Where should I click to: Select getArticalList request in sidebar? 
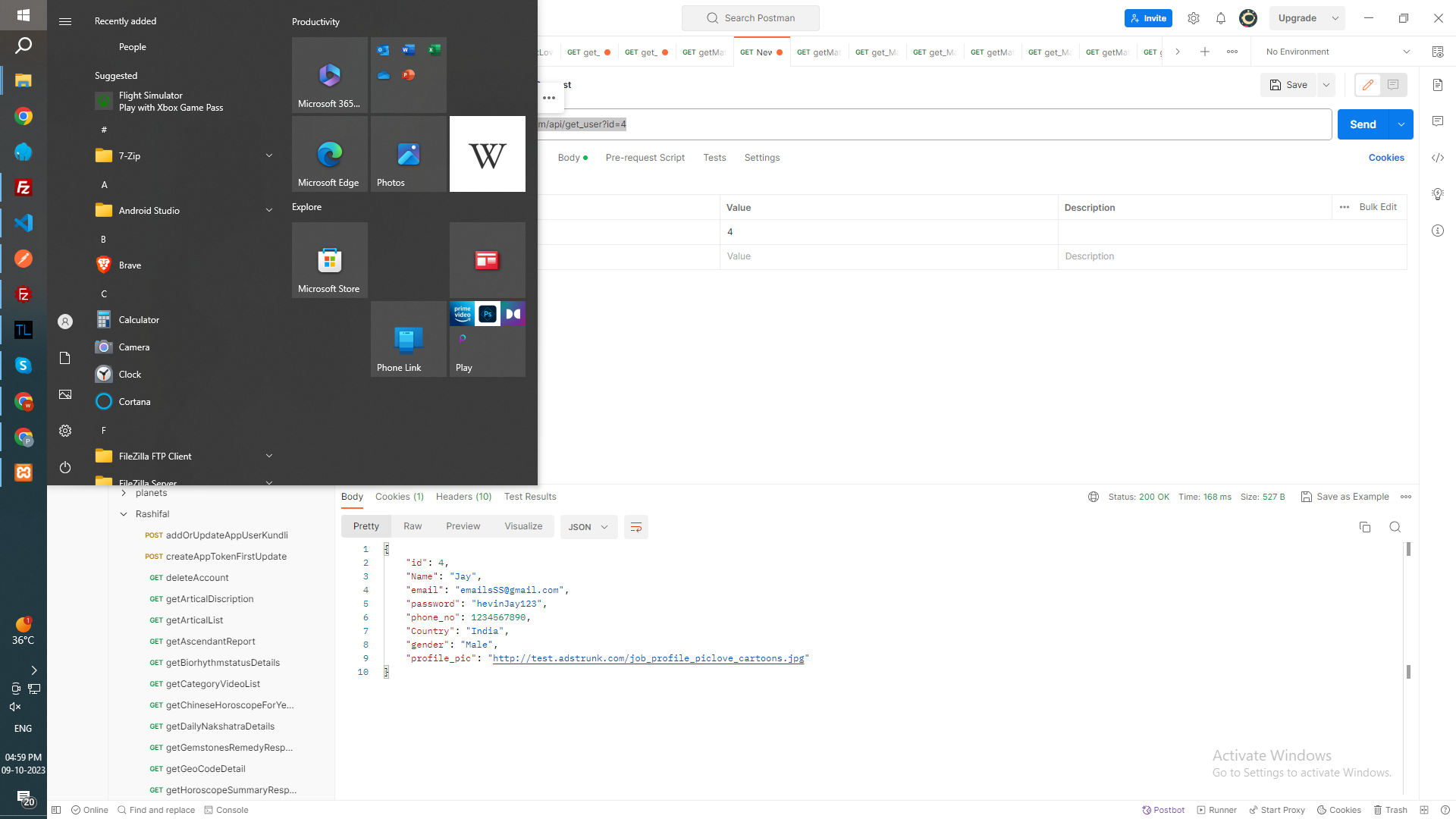pyautogui.click(x=194, y=620)
